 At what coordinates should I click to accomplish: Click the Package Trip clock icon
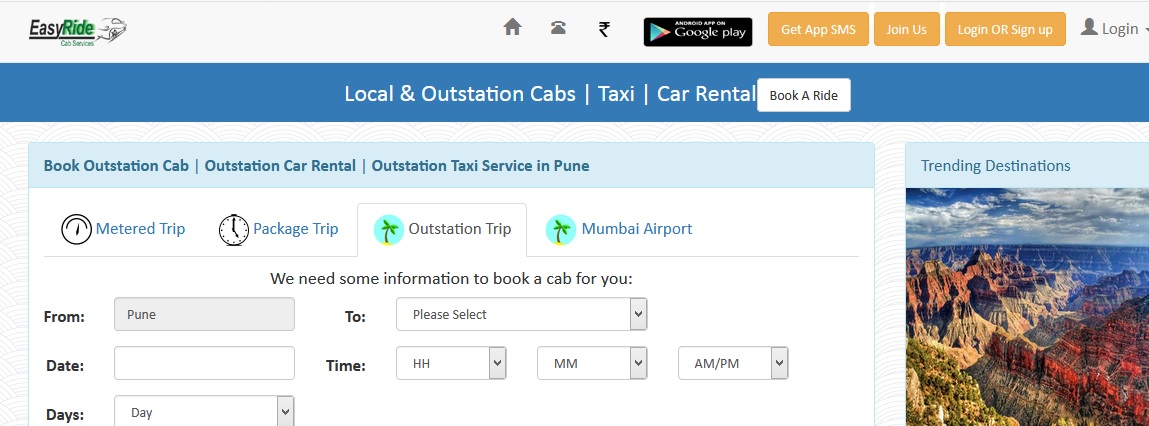click(x=234, y=229)
